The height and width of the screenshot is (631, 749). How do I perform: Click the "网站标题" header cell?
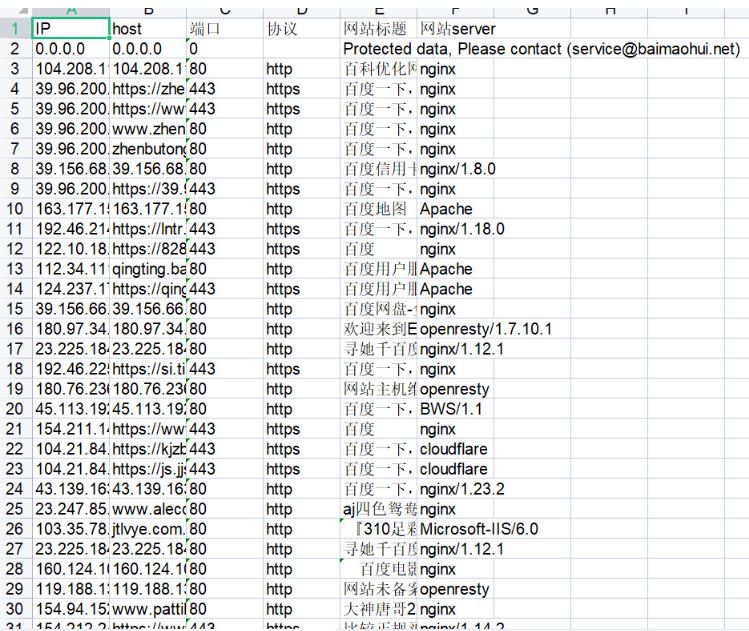(379, 29)
